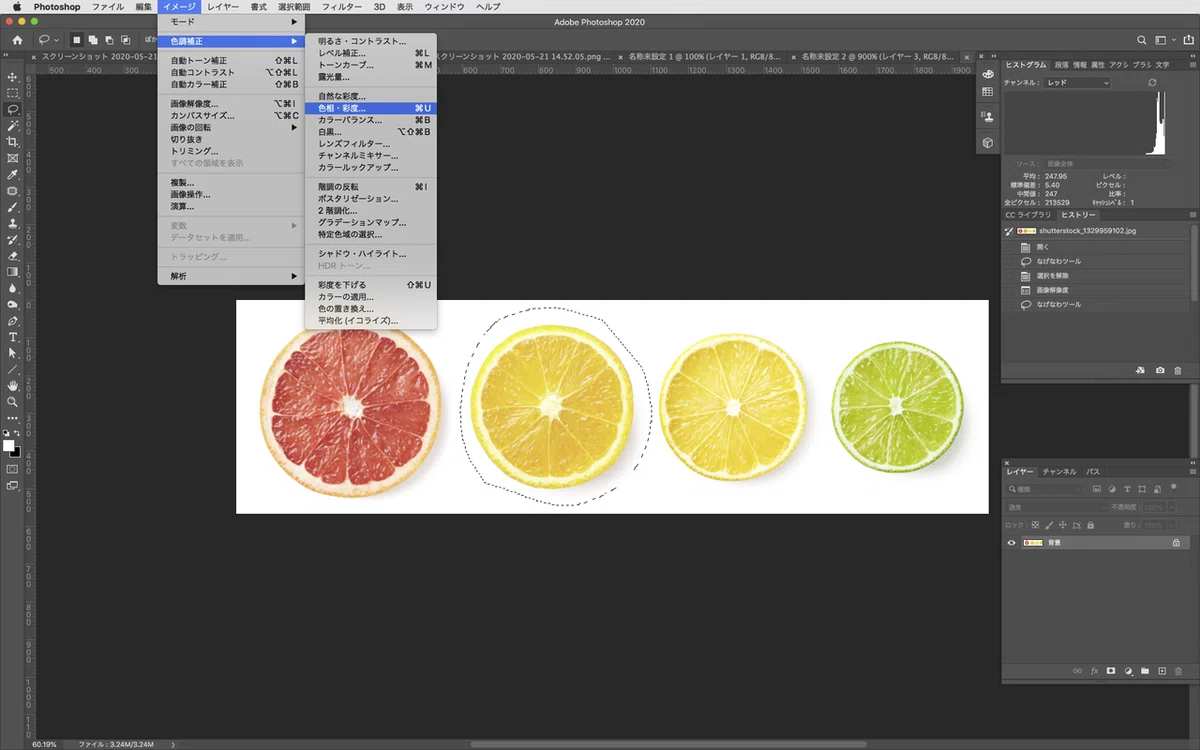The width and height of the screenshot is (1200, 750).
Task: Select the Path Selection tool
Action: (x=13, y=353)
